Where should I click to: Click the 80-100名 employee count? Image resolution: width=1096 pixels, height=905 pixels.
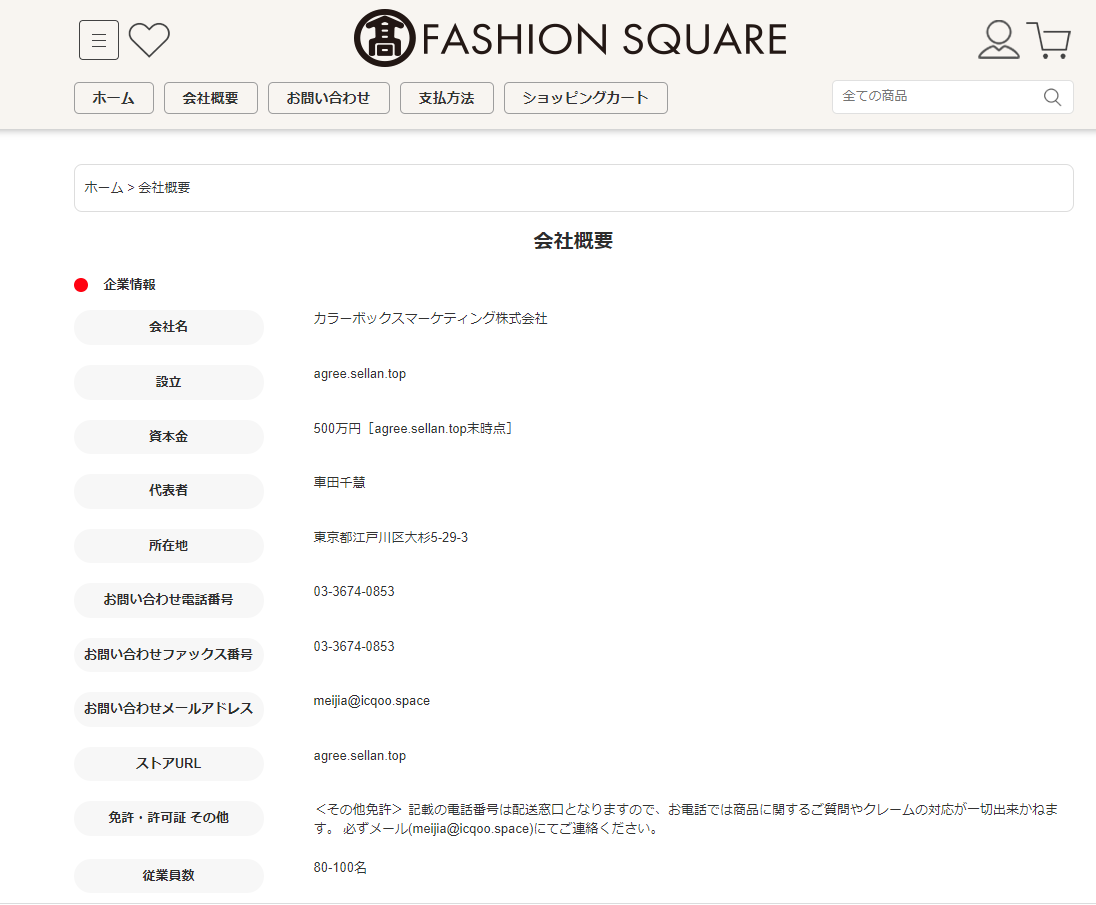pos(340,867)
